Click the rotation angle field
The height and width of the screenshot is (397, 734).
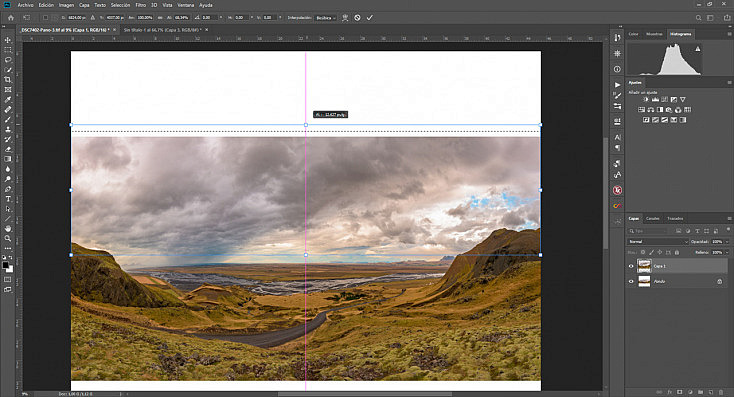pos(209,17)
